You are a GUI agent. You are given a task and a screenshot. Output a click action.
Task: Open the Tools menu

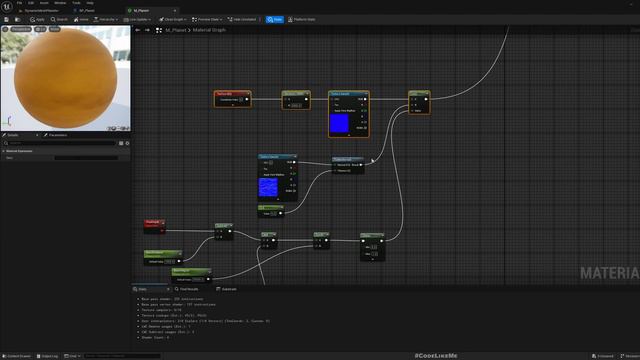76,3
